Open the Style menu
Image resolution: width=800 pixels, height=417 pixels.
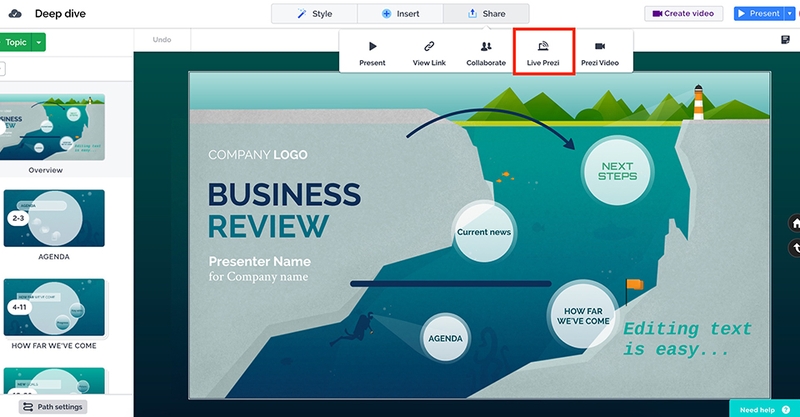[314, 14]
